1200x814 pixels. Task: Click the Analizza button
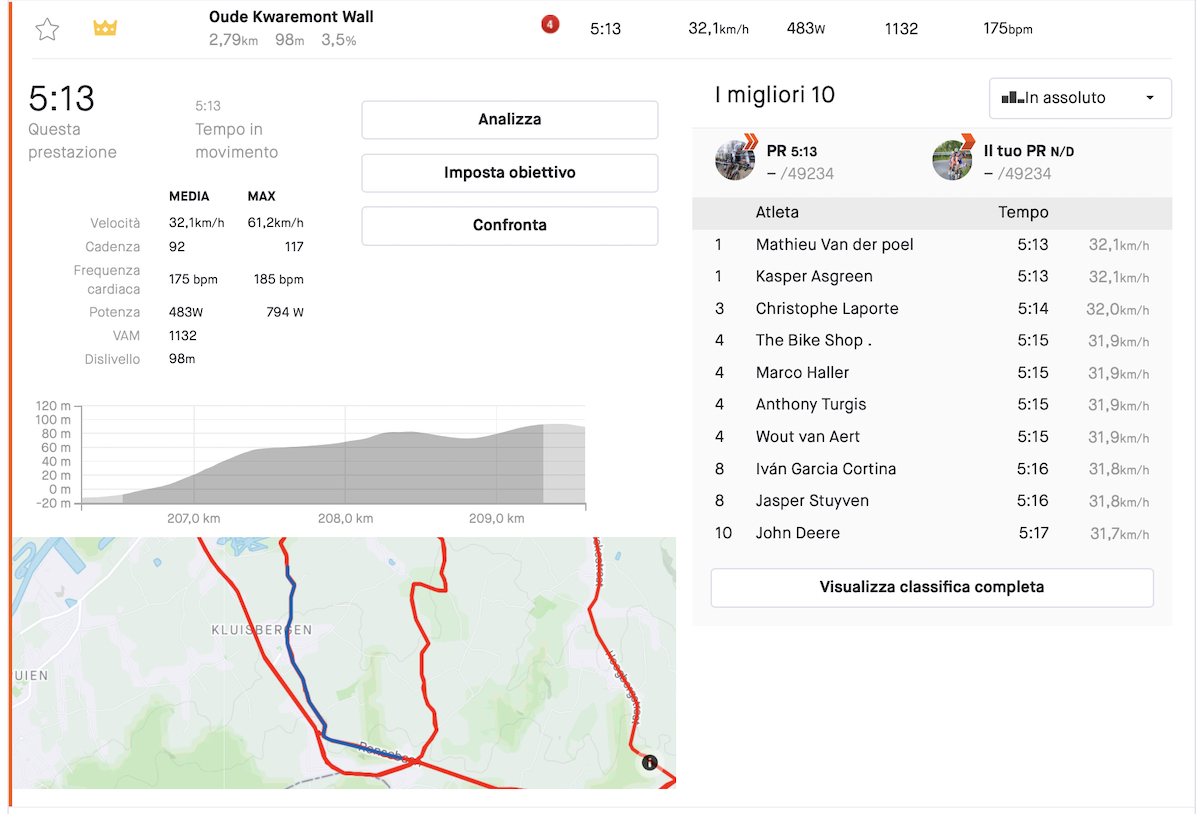coord(509,120)
